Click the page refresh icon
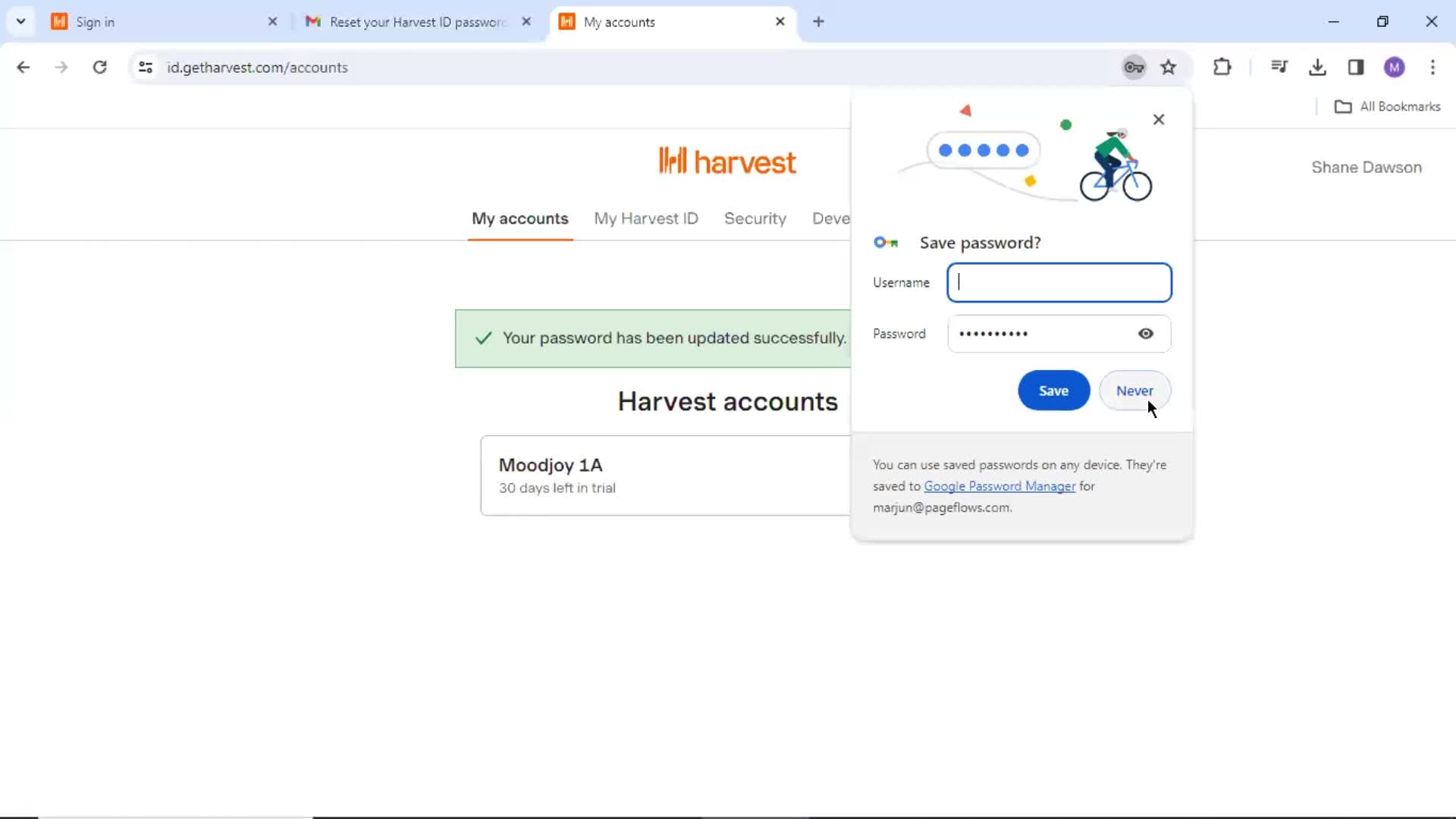The height and width of the screenshot is (819, 1456). click(x=99, y=67)
